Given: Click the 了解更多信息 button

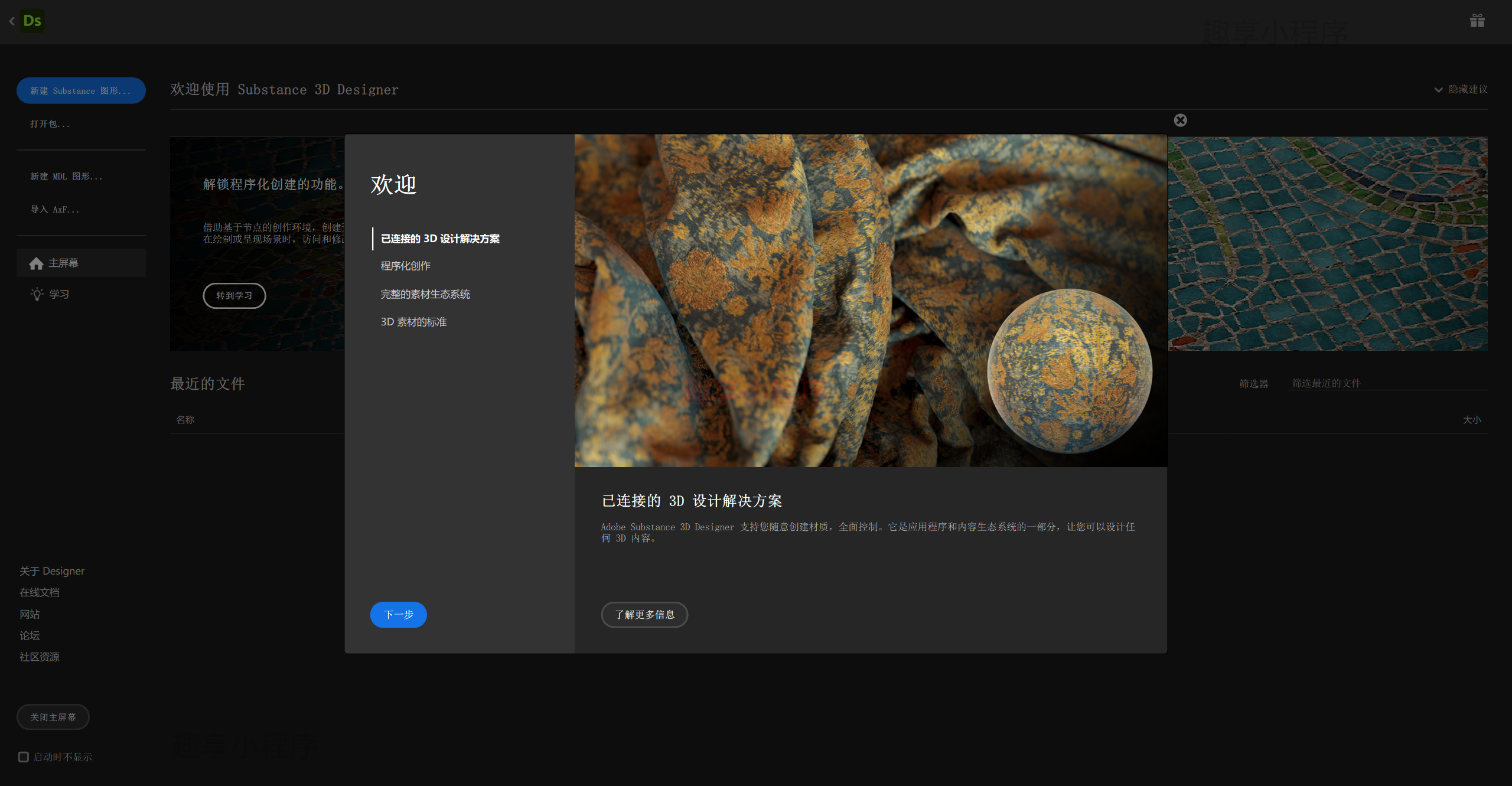Looking at the screenshot, I should coord(644,615).
